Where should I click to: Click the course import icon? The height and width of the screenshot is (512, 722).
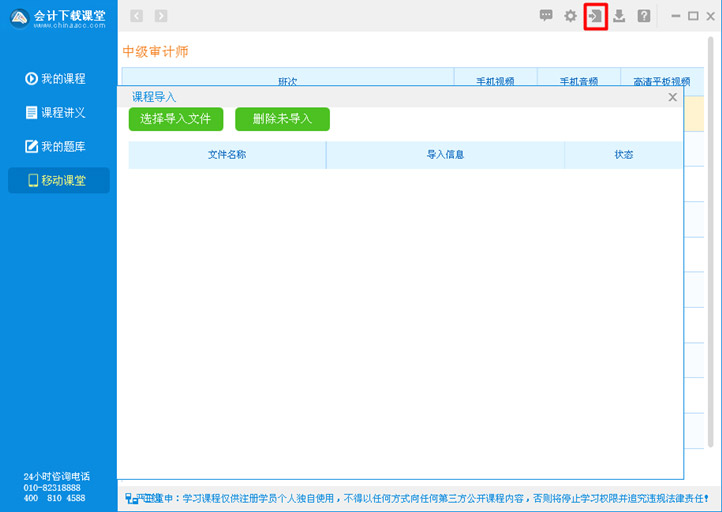coord(595,16)
